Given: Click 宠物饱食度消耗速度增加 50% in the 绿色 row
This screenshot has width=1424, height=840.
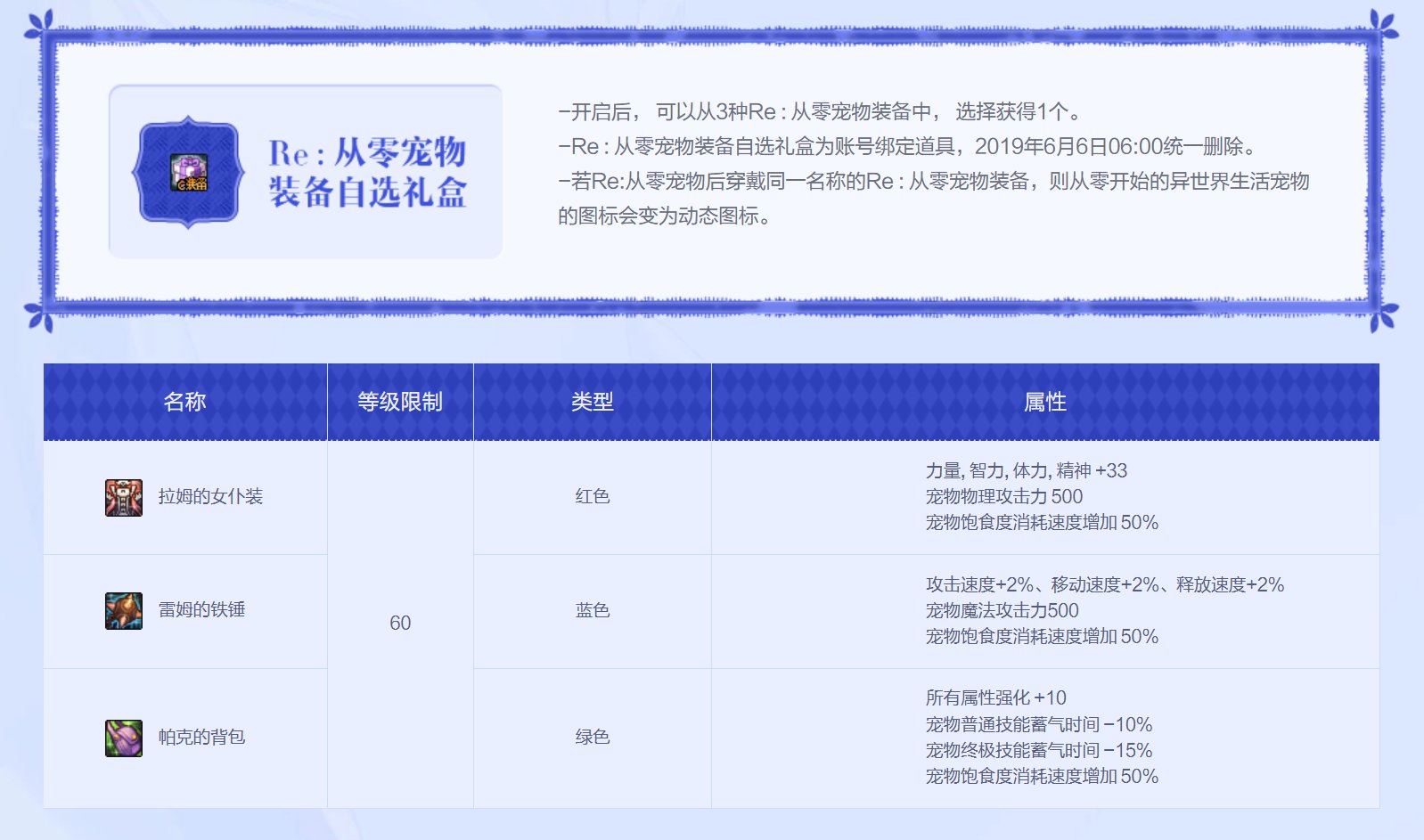Looking at the screenshot, I should (x=1042, y=776).
